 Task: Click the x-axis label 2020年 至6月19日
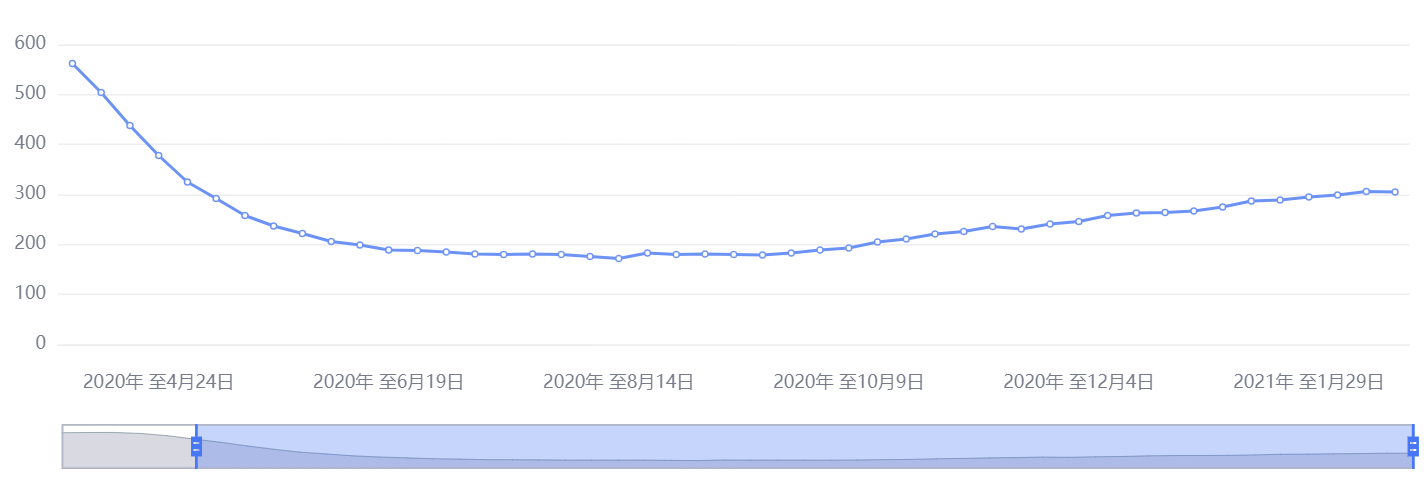[x=388, y=381]
